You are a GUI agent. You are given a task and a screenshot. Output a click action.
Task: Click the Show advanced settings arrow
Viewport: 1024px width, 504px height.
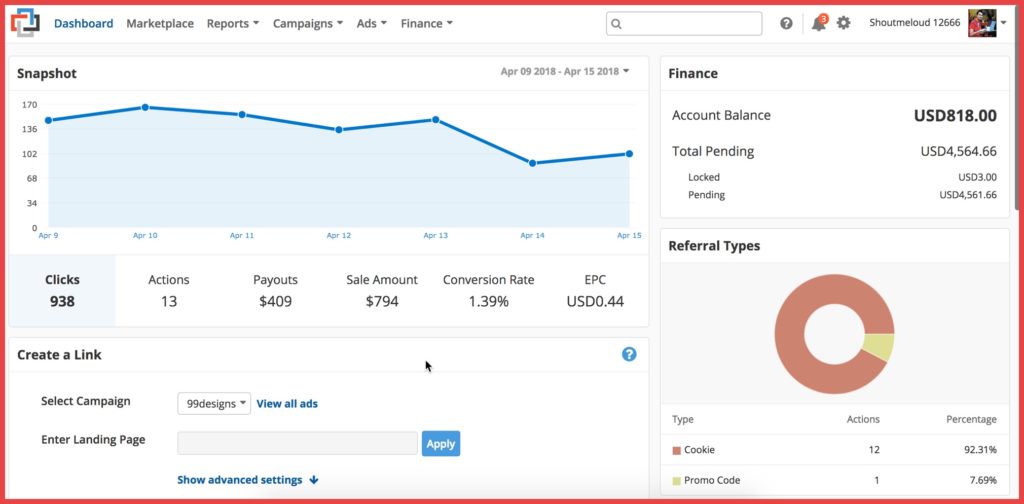tap(313, 480)
